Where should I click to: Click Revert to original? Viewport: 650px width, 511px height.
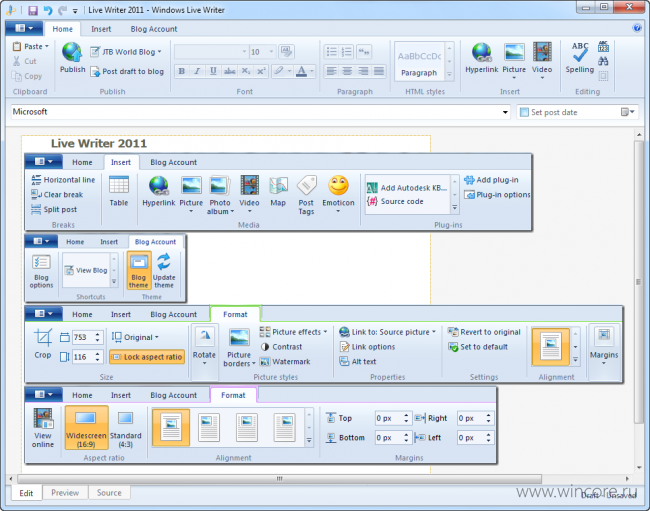484,332
